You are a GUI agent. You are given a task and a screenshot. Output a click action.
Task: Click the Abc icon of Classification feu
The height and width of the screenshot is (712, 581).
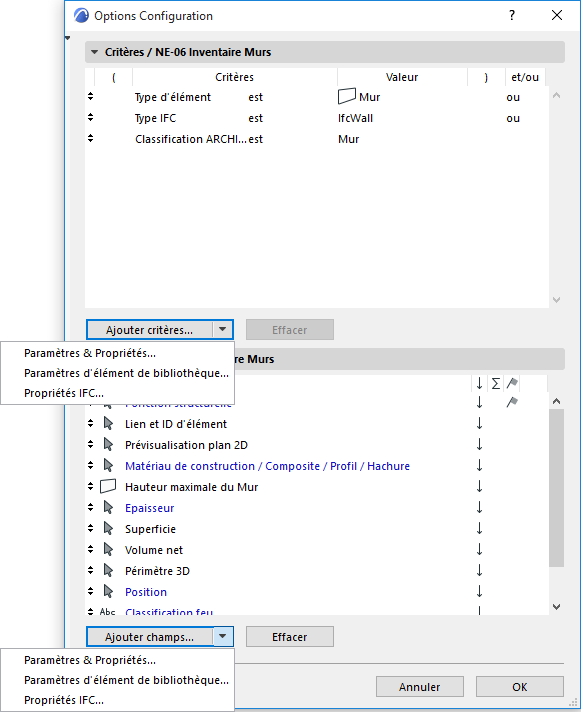tap(108, 611)
